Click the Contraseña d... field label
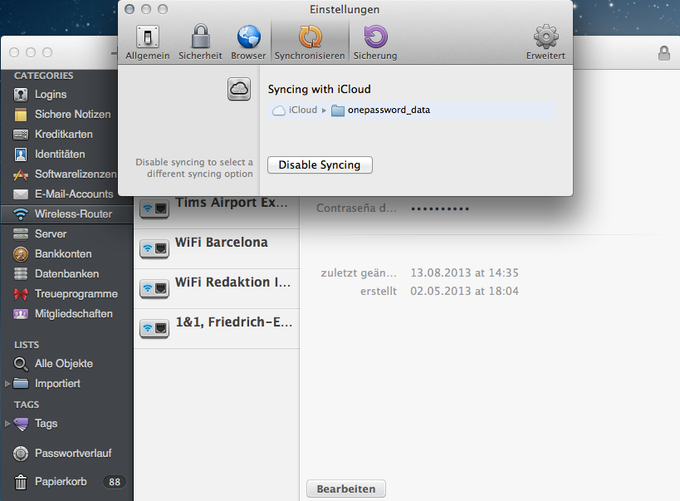Viewport: 680px width, 501px height. (x=356, y=208)
